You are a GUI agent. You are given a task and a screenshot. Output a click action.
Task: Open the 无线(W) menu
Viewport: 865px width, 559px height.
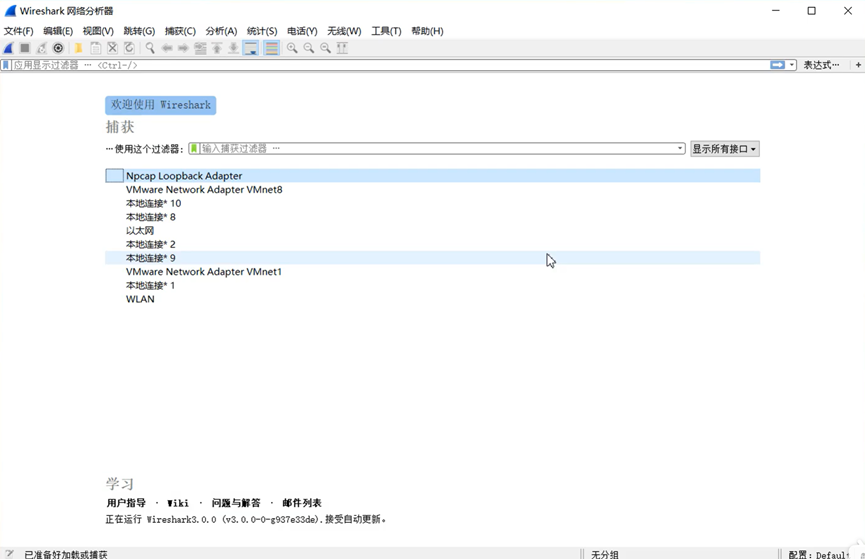(344, 31)
